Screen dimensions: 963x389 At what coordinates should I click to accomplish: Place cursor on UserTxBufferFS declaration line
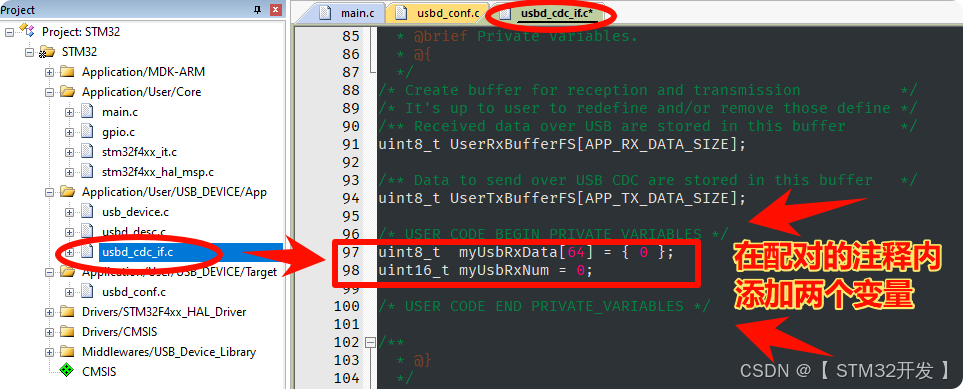pyautogui.click(x=562, y=198)
